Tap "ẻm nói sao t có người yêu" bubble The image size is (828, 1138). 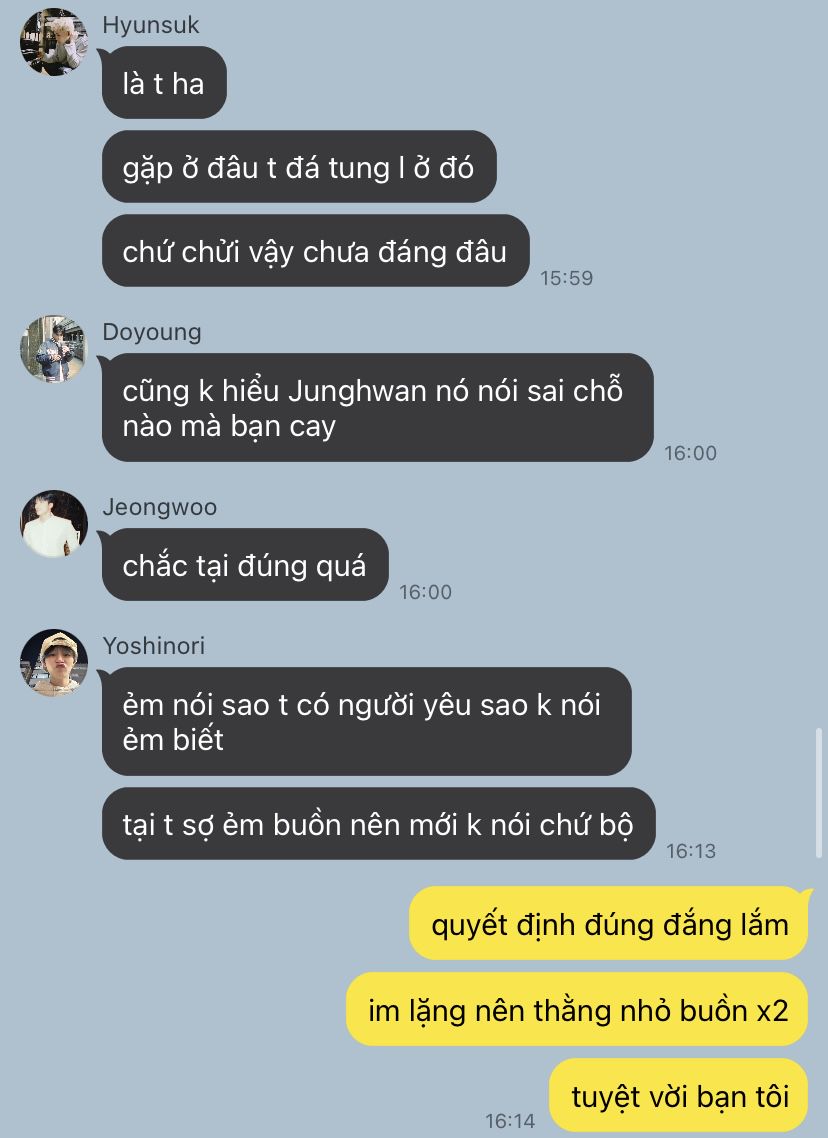[x=366, y=721]
